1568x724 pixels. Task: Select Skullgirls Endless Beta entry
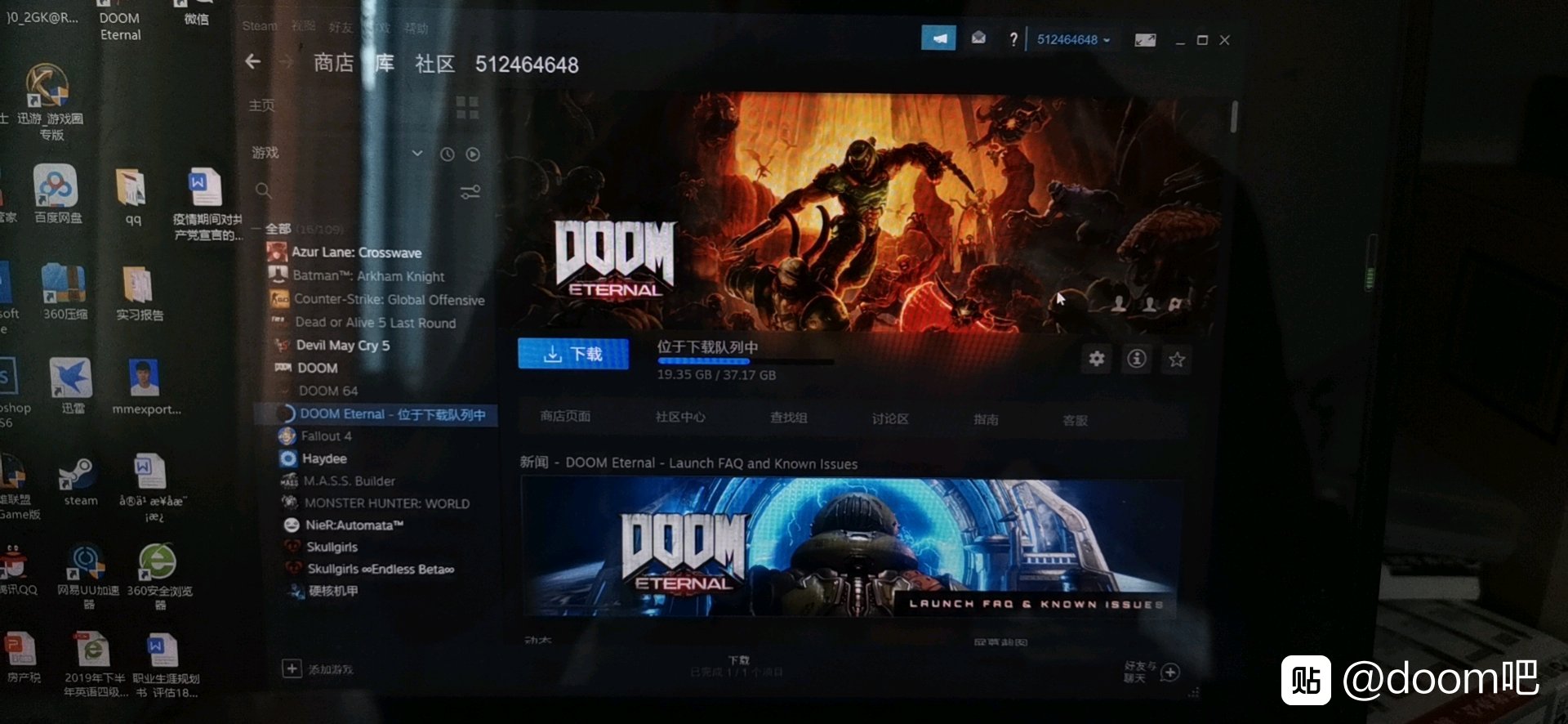coord(380,569)
